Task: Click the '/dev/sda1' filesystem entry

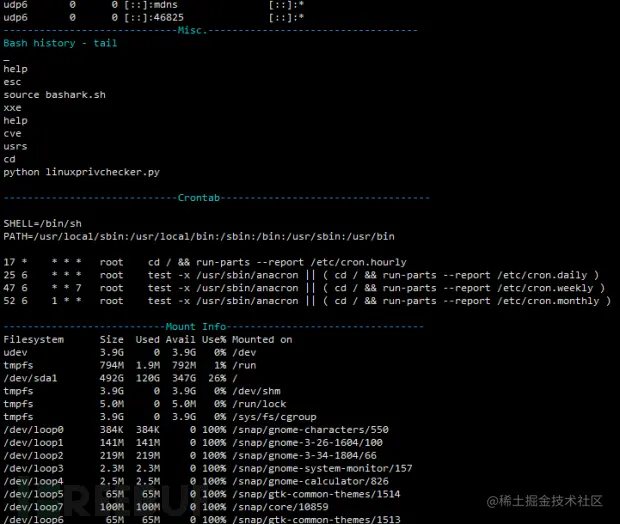Action: [30, 378]
